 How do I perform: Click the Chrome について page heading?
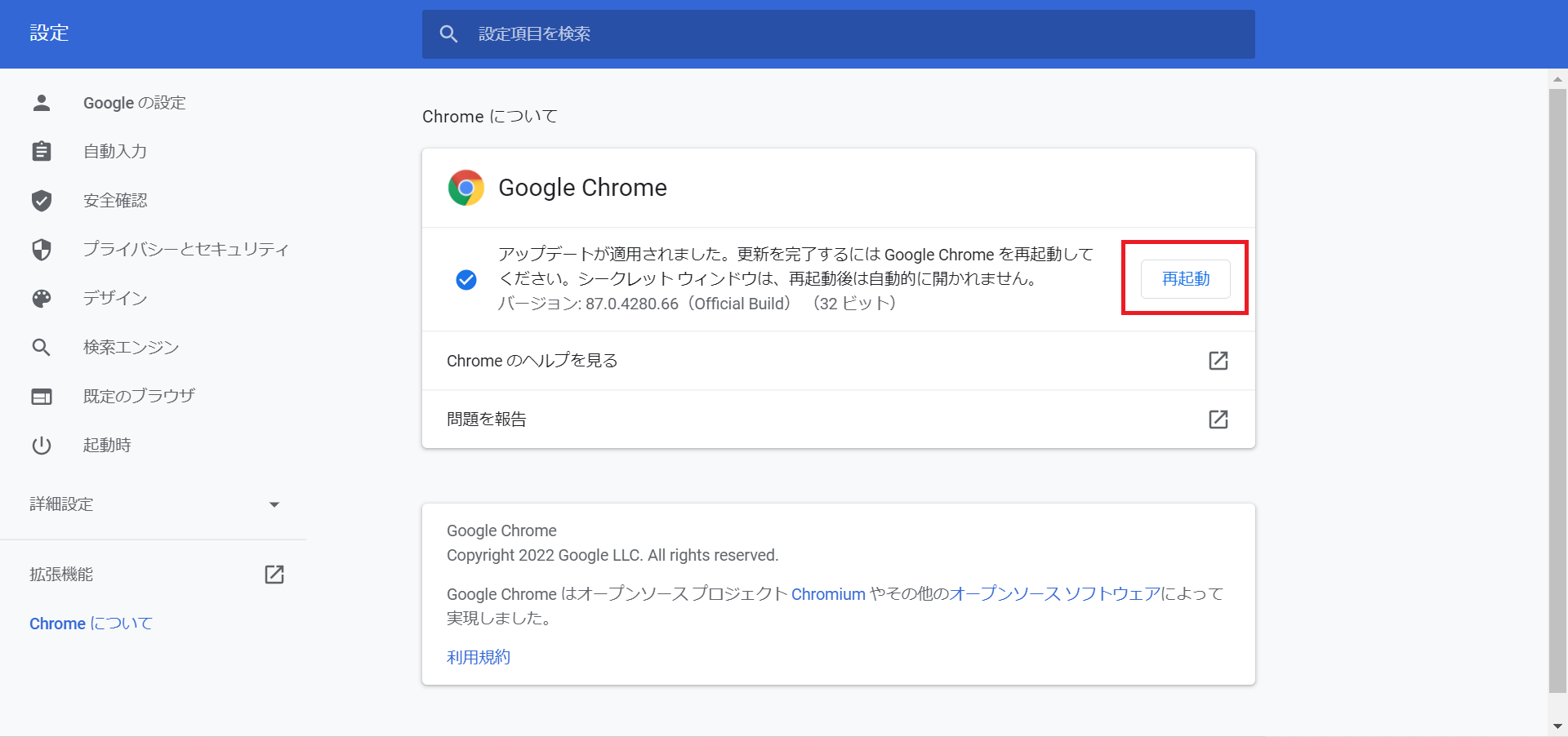point(490,117)
